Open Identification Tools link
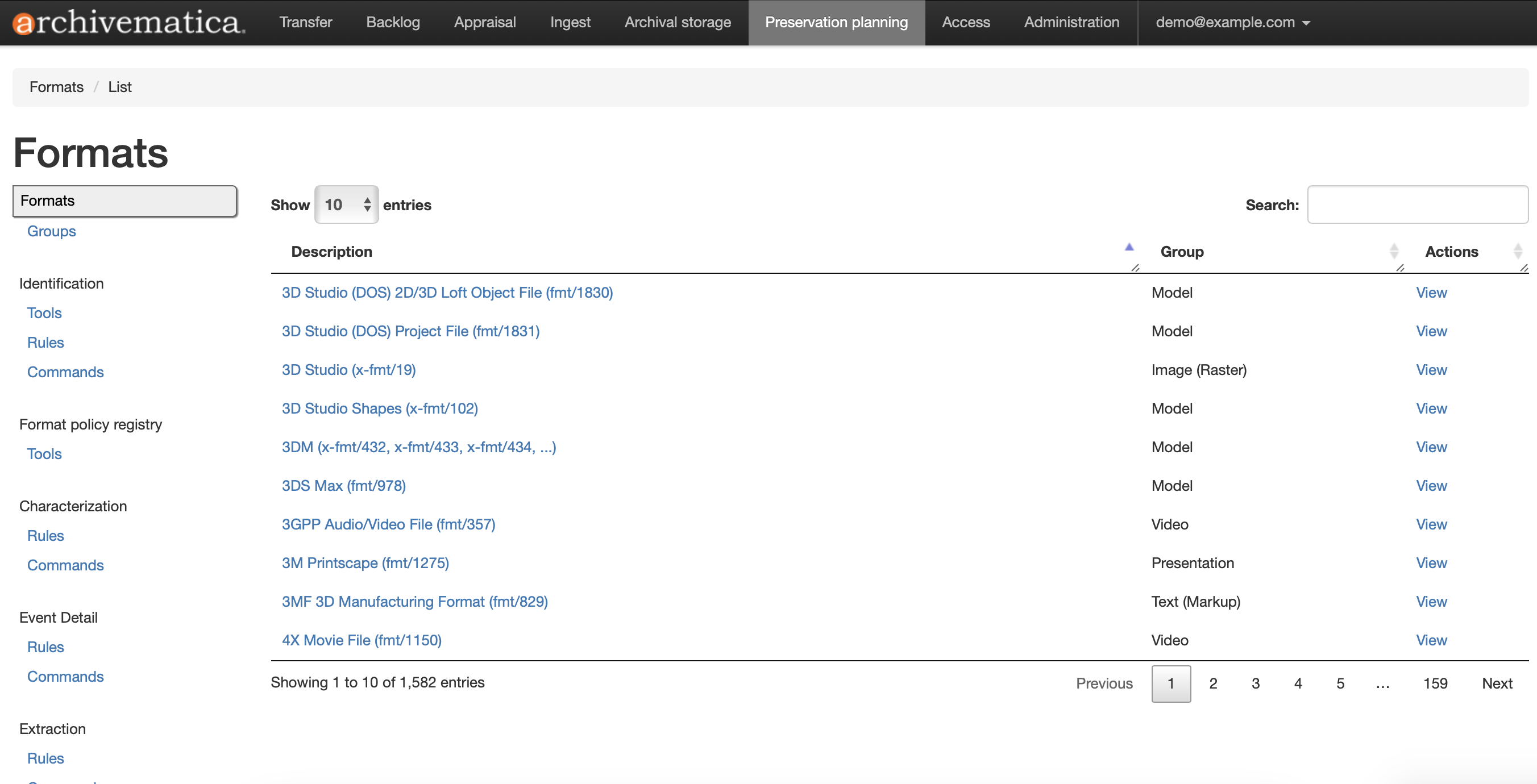This screenshot has height=784, width=1537. (x=44, y=313)
